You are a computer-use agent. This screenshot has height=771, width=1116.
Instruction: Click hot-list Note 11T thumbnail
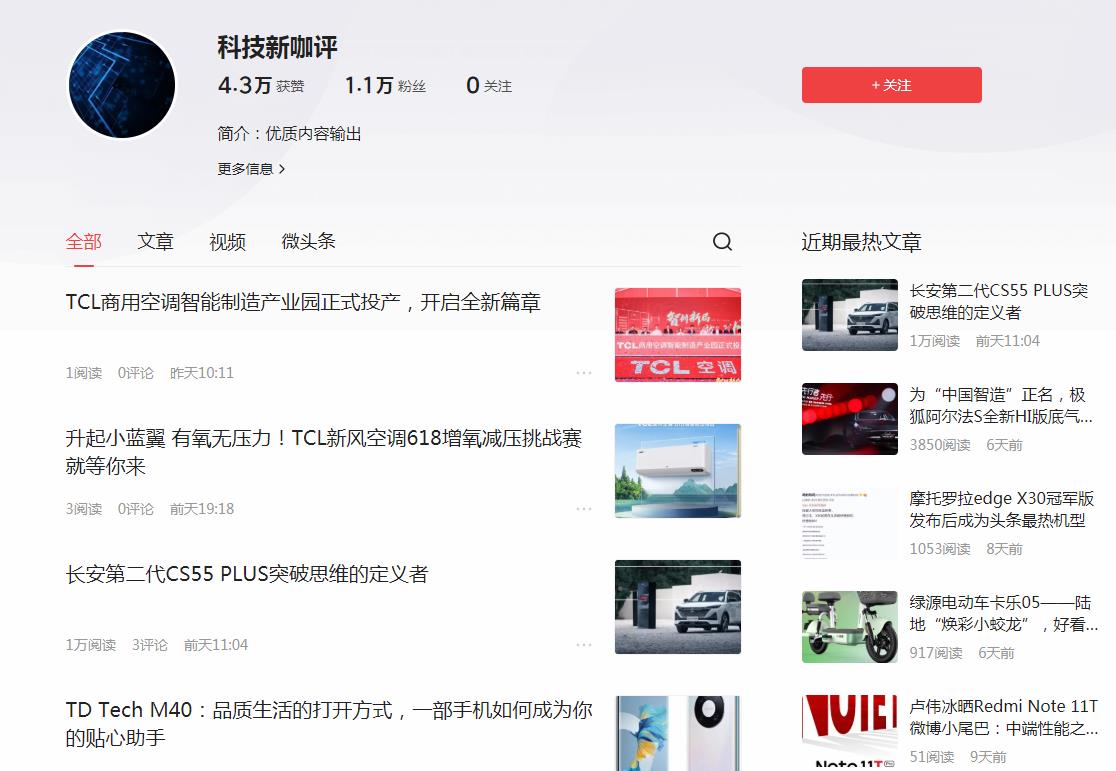850,733
